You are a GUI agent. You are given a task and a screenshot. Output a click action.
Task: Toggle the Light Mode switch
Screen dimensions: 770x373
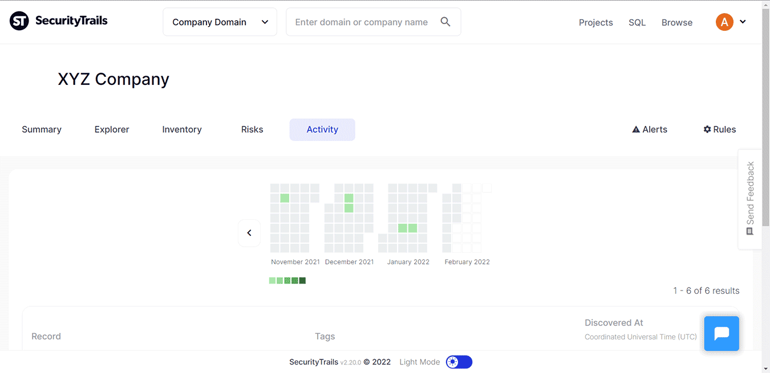[x=459, y=362]
